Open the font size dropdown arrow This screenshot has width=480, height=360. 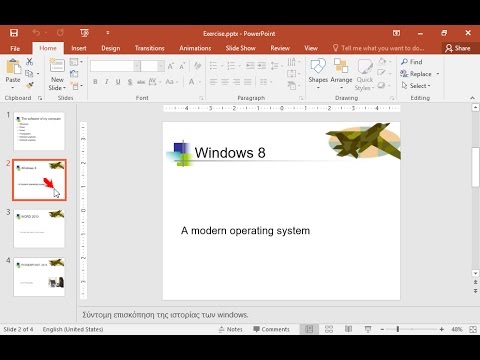coord(161,66)
